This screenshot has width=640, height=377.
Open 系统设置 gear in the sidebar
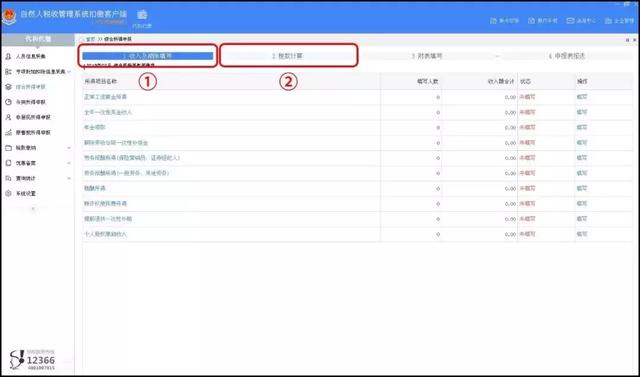pyautogui.click(x=8, y=193)
